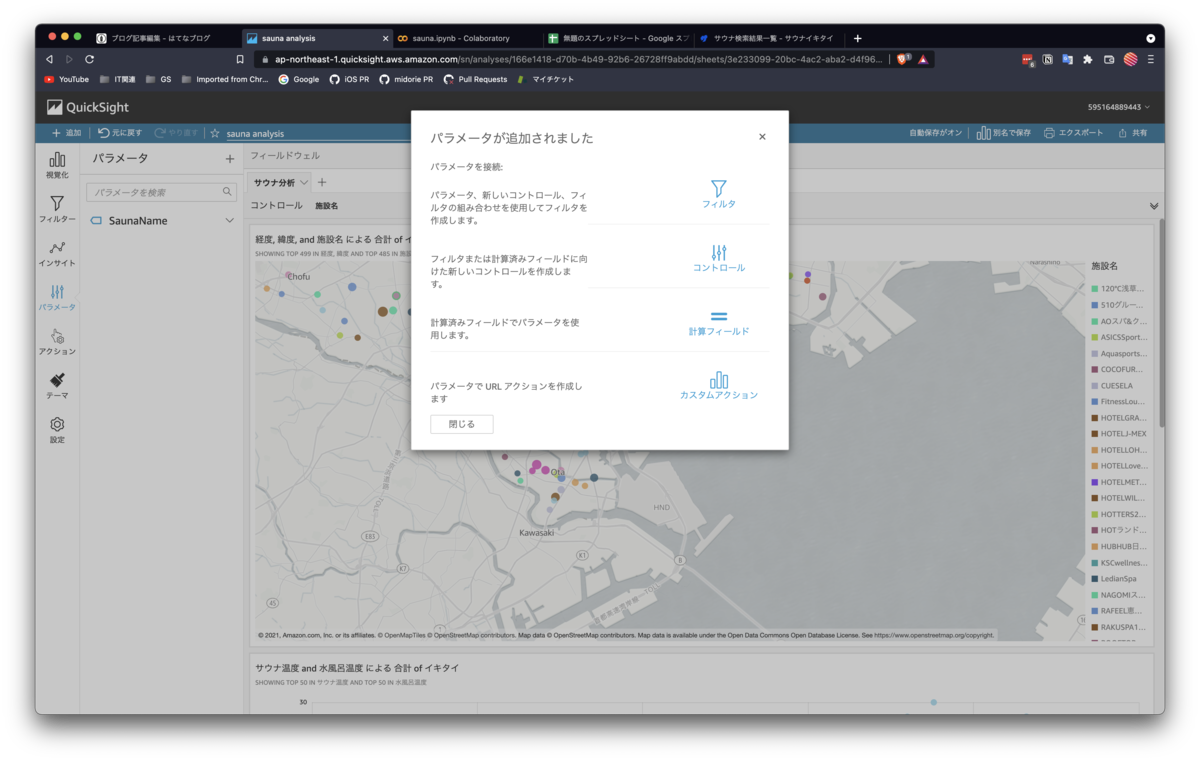Click the 計算フィールド equals icon in dialog
The height and width of the screenshot is (761, 1200).
(x=718, y=317)
